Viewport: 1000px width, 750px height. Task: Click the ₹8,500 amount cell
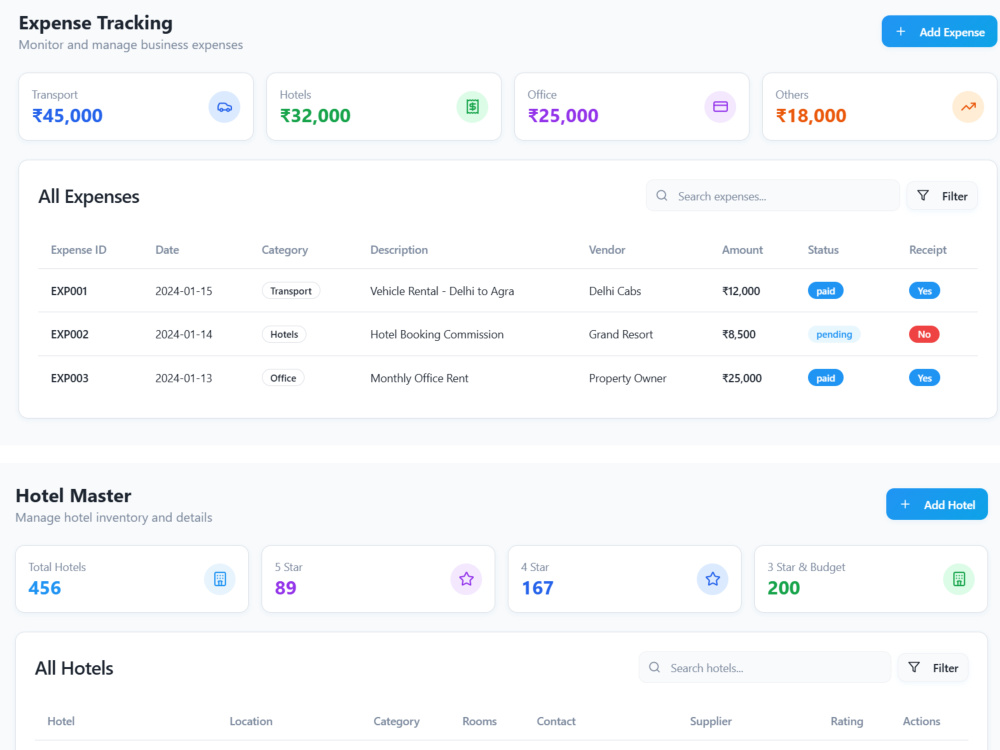[x=739, y=334]
